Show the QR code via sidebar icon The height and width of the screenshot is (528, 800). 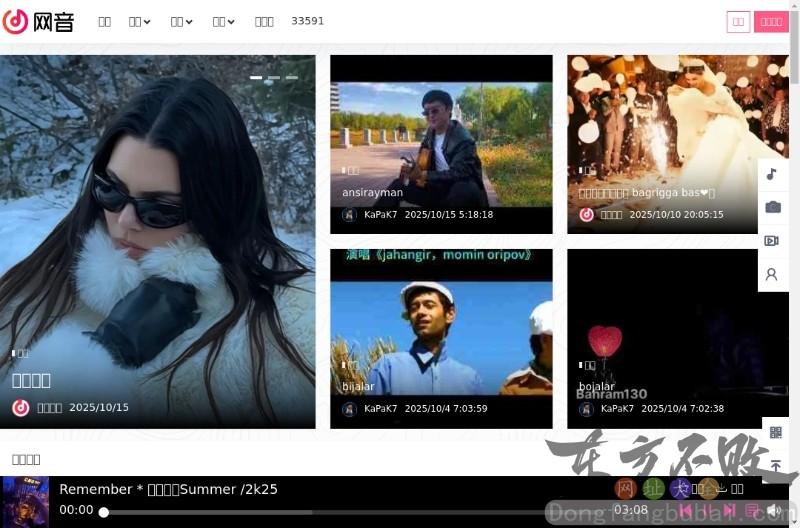[x=776, y=433]
